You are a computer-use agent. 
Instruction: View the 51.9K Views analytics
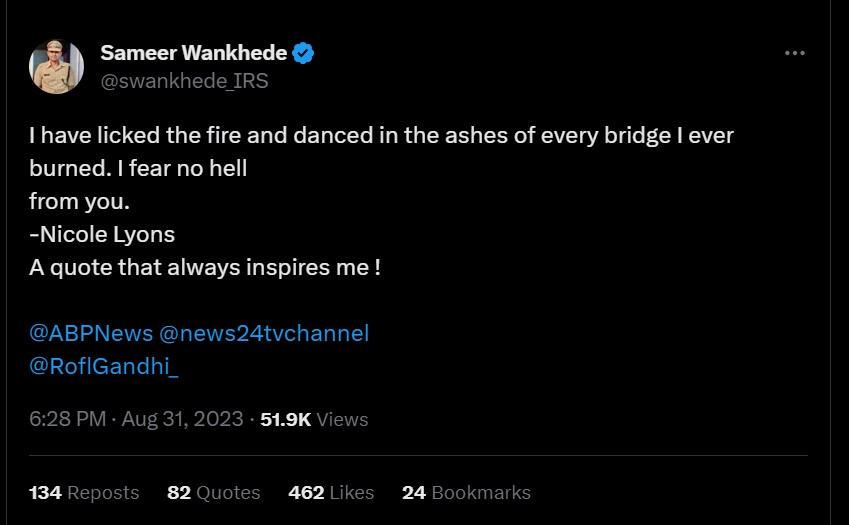314,419
